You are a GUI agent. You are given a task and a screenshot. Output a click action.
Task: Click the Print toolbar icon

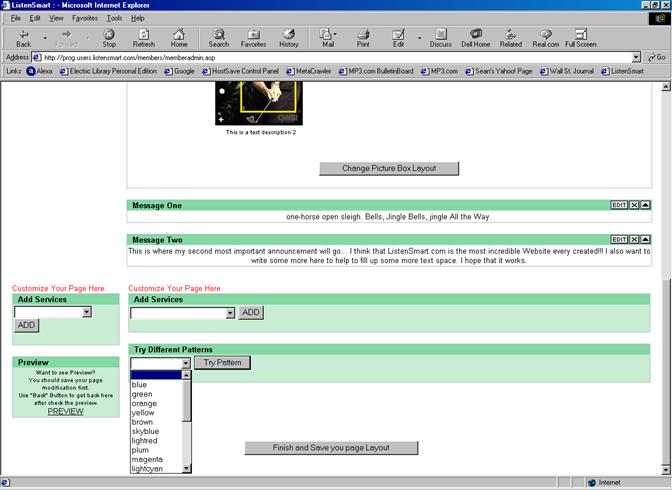click(x=363, y=38)
